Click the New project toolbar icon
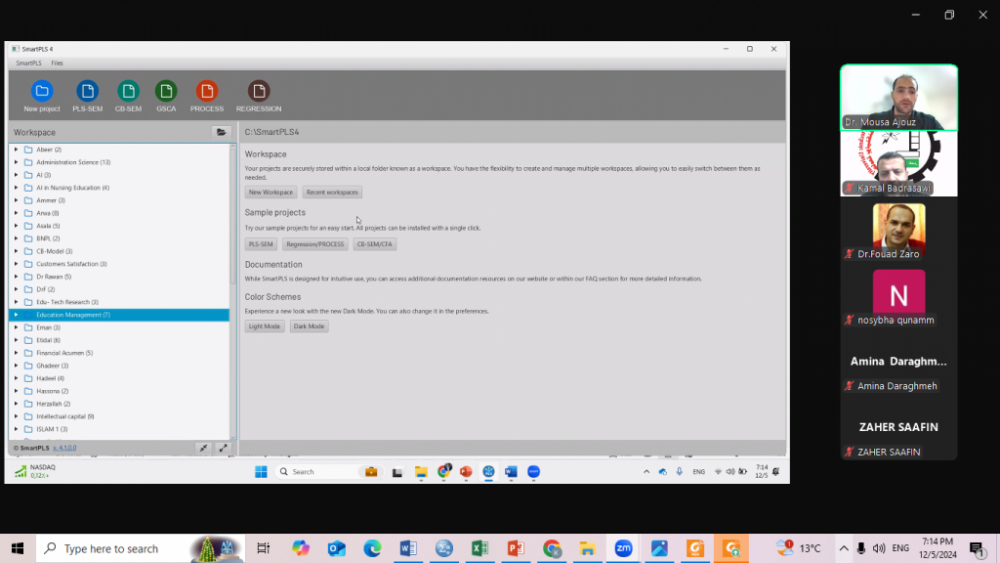This screenshot has width=1000, height=563. [x=41, y=96]
